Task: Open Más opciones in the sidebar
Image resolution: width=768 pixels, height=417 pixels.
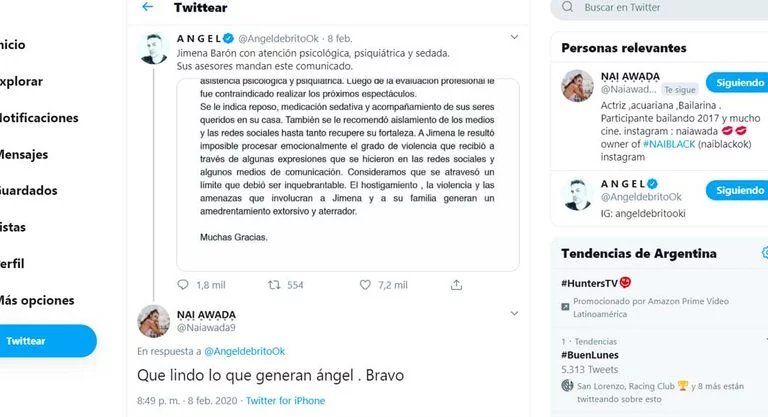Action: 37,300
